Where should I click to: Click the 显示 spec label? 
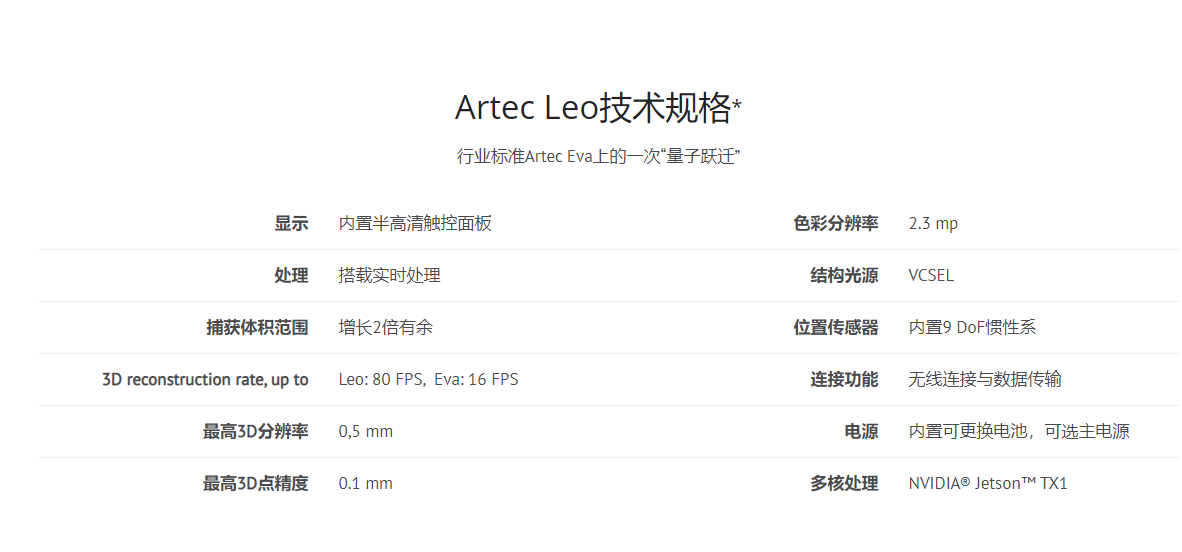point(291,223)
